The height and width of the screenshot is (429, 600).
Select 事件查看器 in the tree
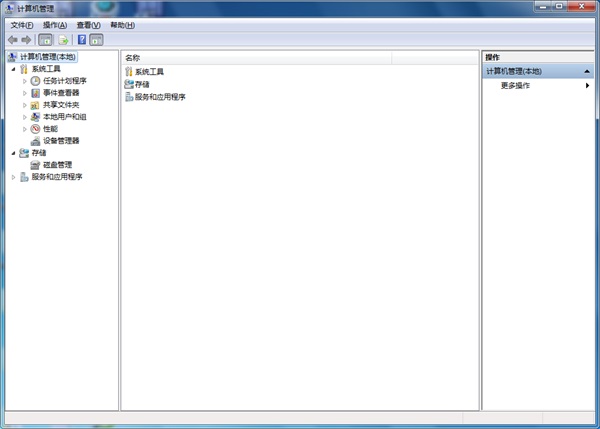click(60, 93)
